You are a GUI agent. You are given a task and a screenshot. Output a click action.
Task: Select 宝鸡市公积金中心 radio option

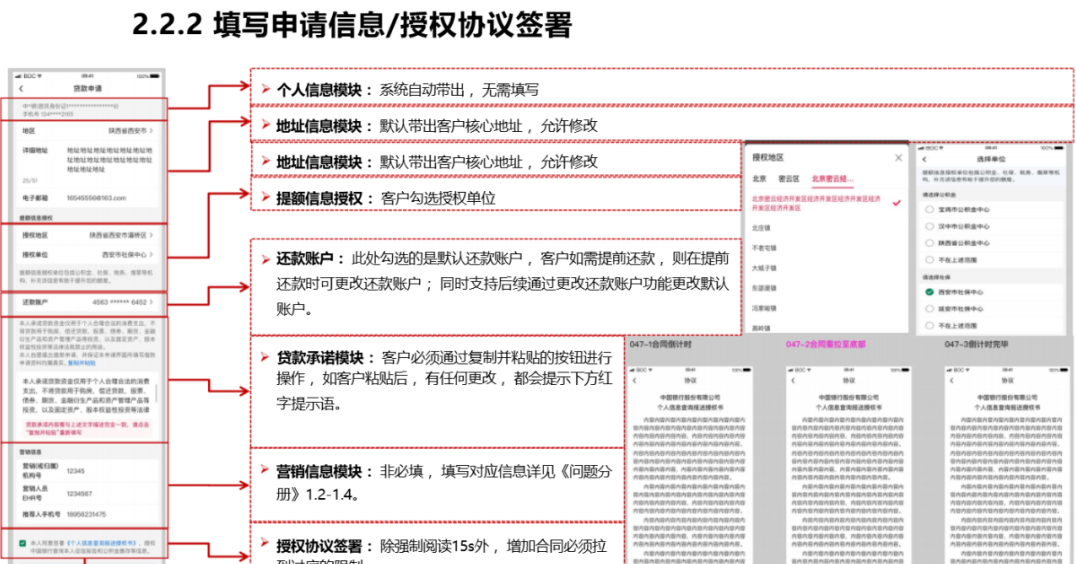pyautogui.click(x=929, y=209)
